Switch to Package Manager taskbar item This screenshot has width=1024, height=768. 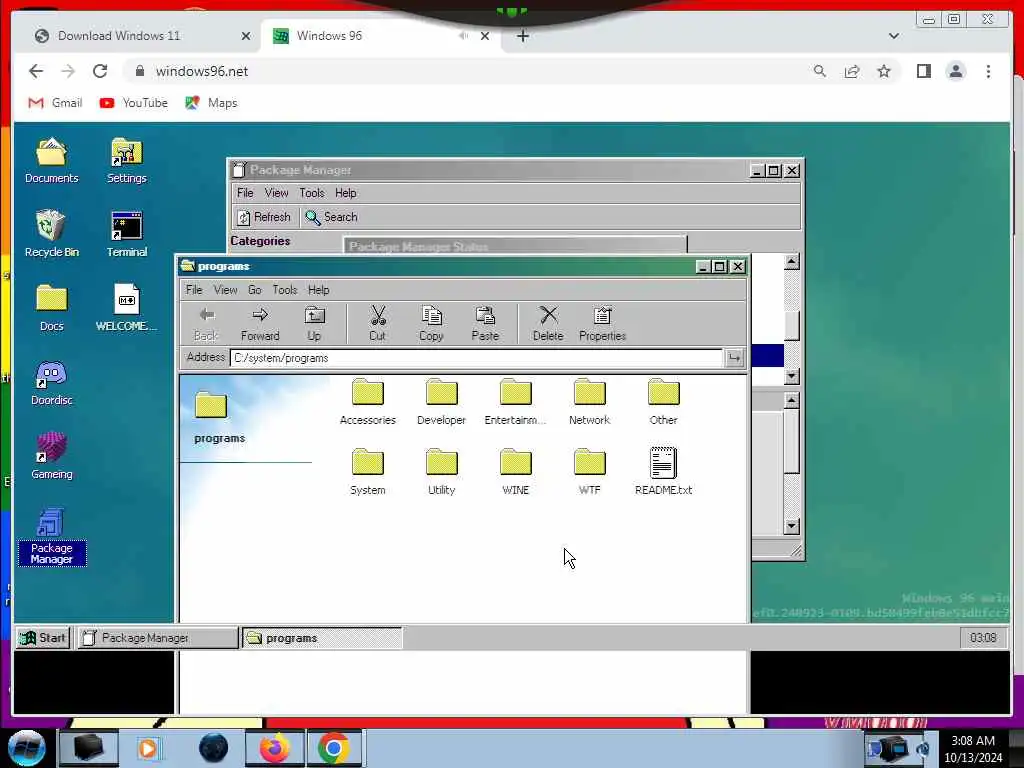[x=157, y=638]
